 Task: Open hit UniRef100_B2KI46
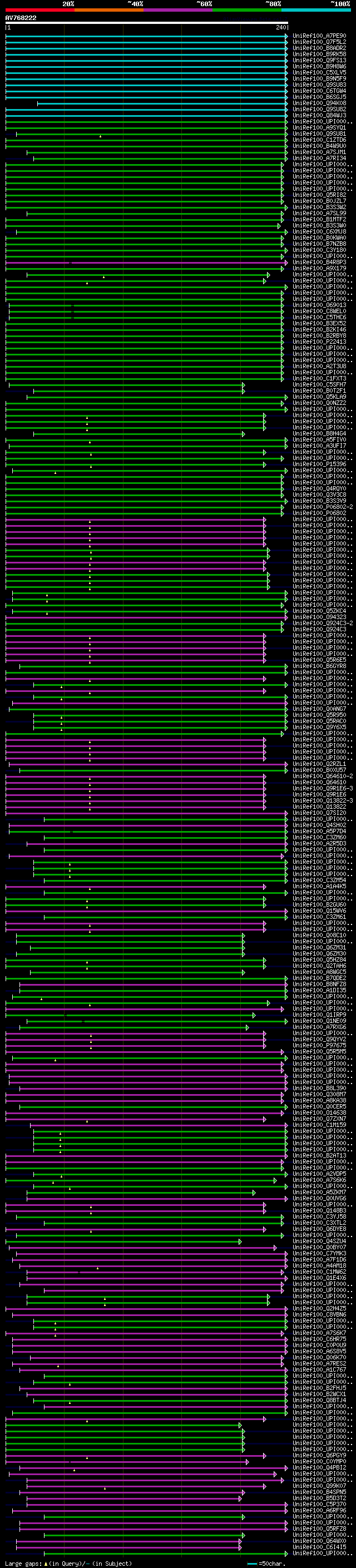319,330
